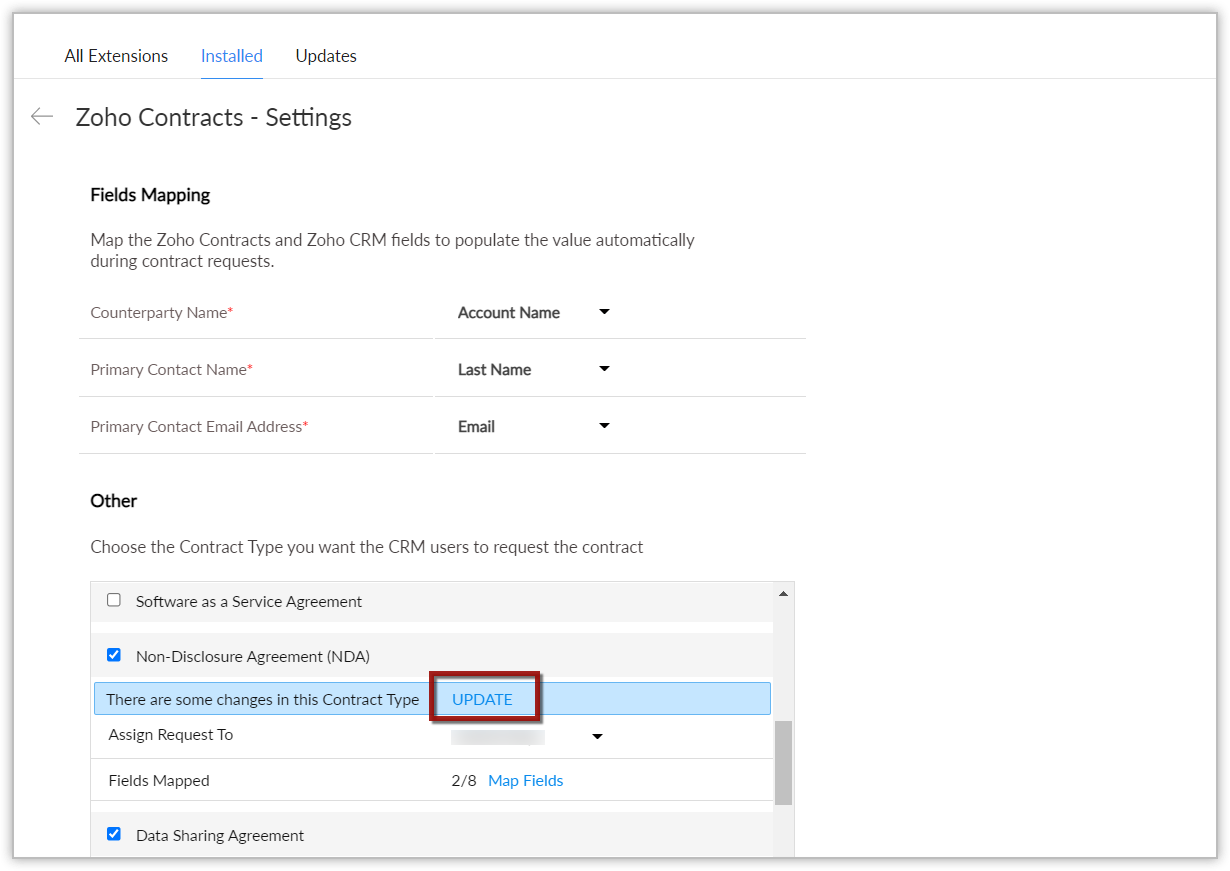Viewport: 1230px width, 871px height.
Task: Click UPDATE for the changed Contract Type
Action: point(482,699)
